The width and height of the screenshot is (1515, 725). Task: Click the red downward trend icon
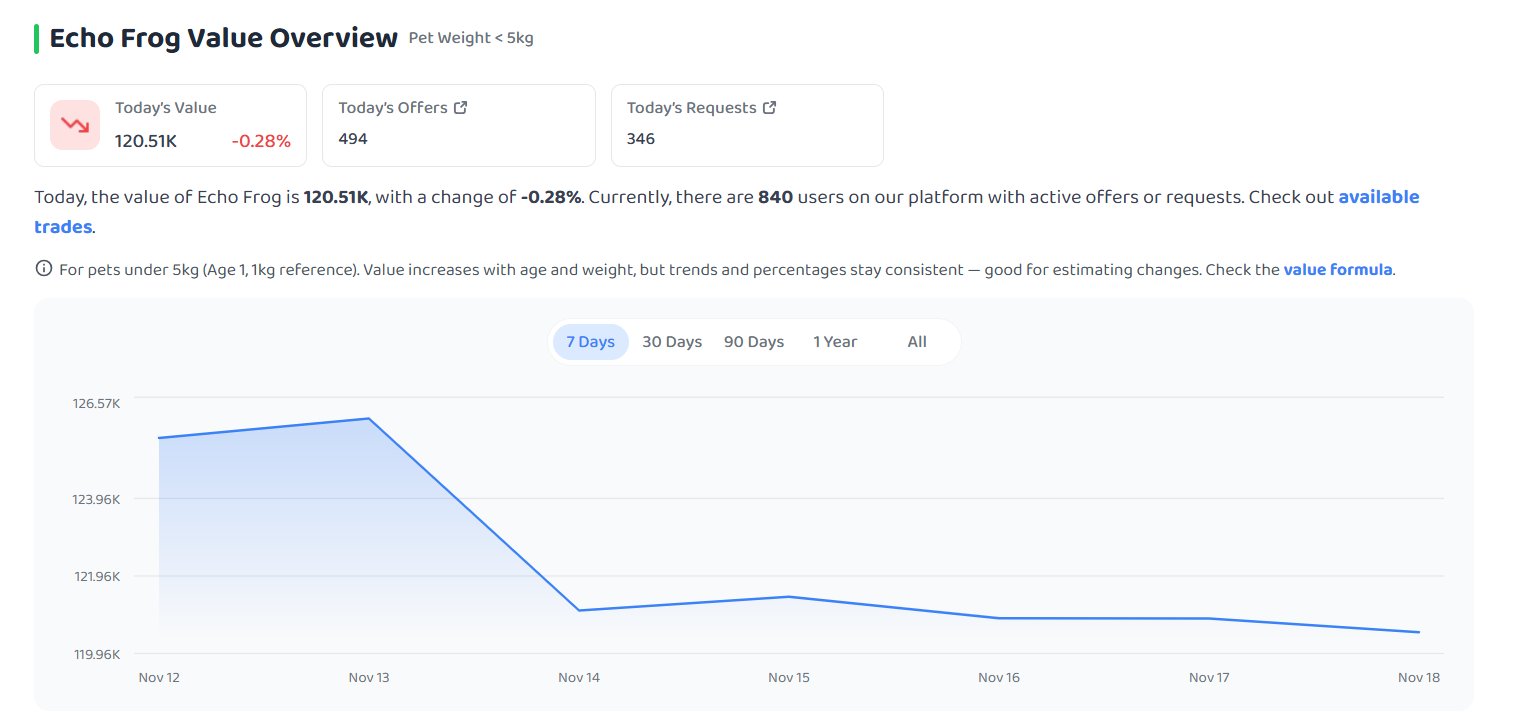tap(75, 125)
